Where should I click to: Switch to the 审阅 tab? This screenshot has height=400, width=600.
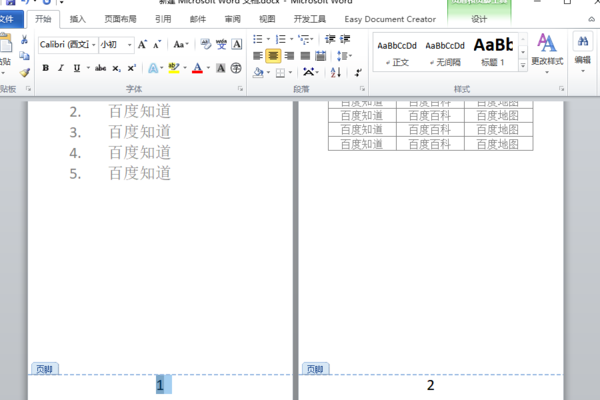(233, 19)
